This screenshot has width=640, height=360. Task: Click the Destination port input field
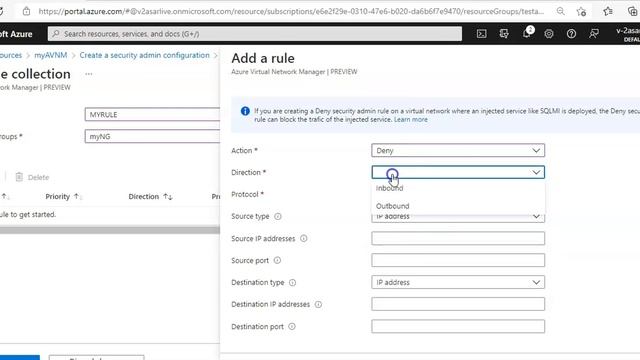(x=458, y=327)
